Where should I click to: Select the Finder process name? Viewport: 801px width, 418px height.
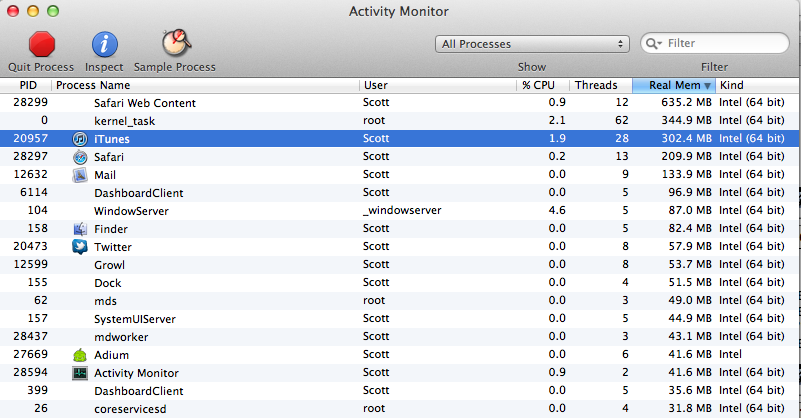pos(111,229)
